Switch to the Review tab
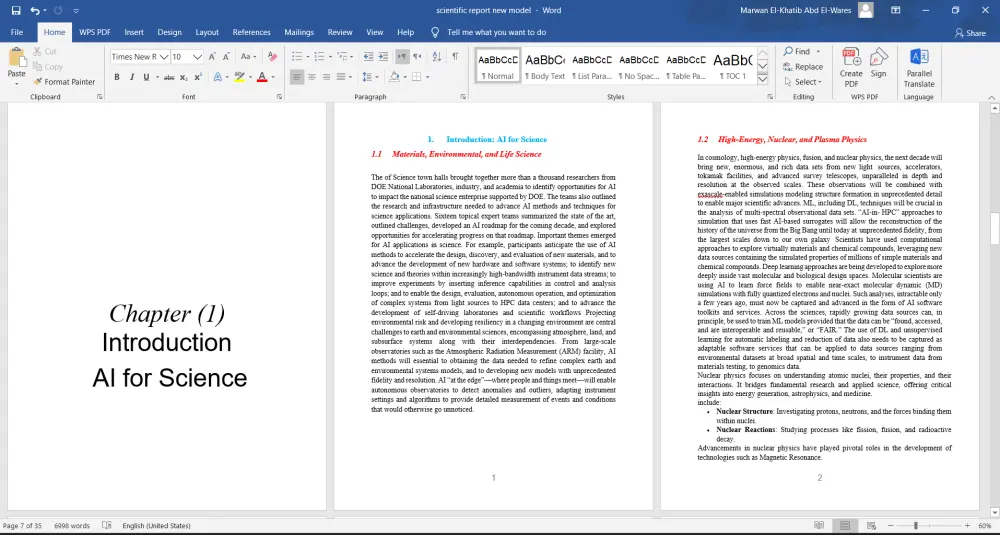Image resolution: width=1000 pixels, height=535 pixels. pos(340,32)
